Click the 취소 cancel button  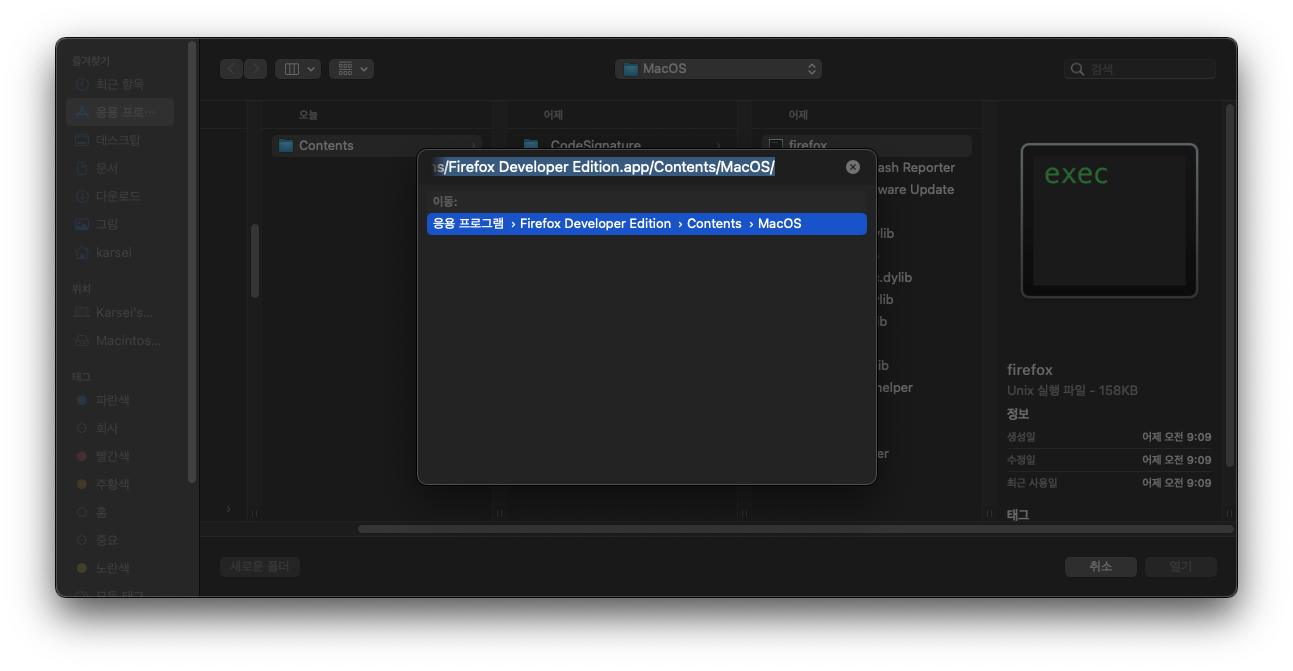tap(1101, 566)
